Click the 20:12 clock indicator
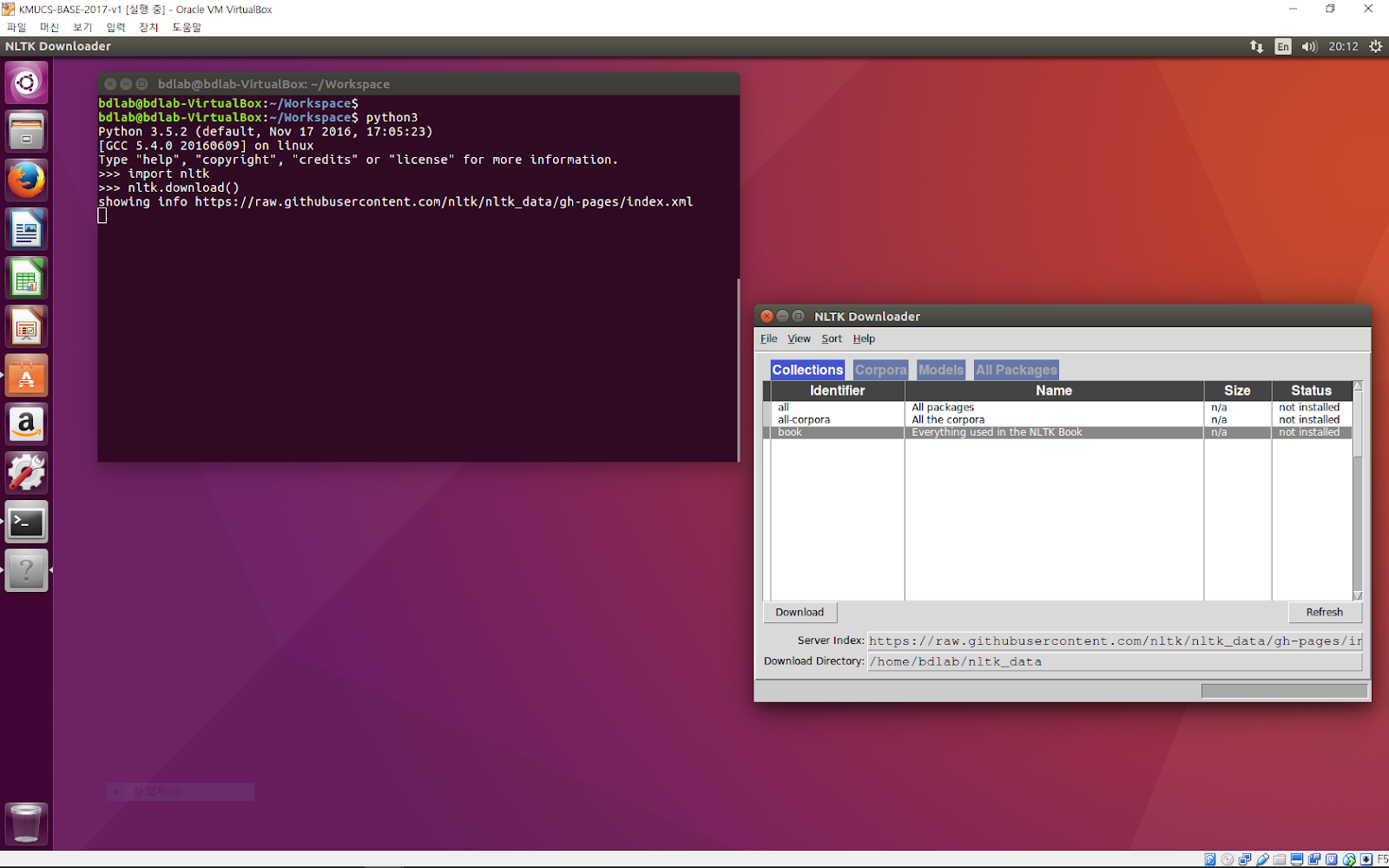 (x=1343, y=47)
